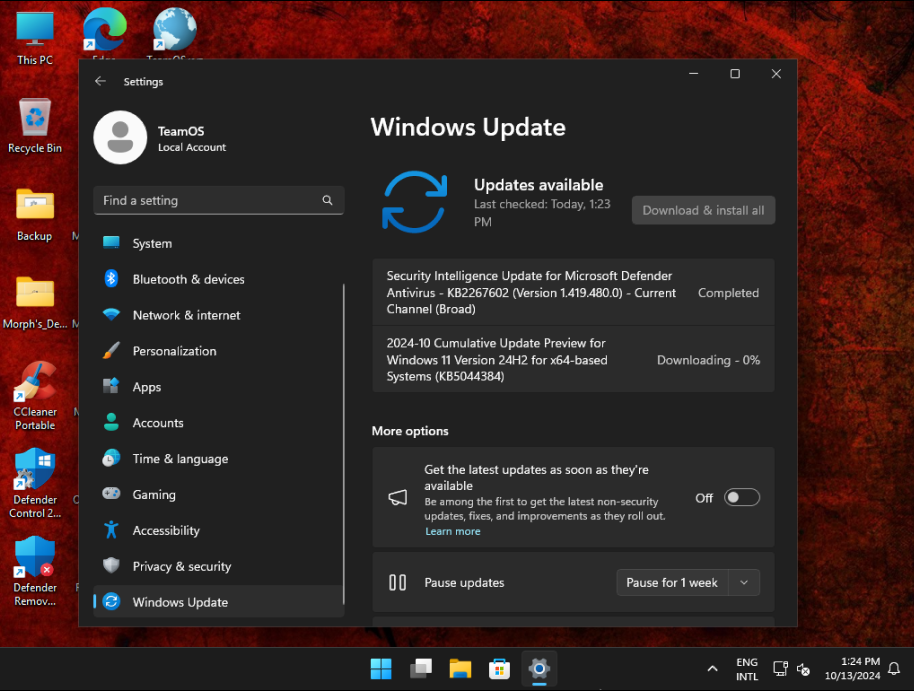Viewport: 914px width, 691px height.
Task: Enable get latest updates toggle
Action: tap(742, 498)
